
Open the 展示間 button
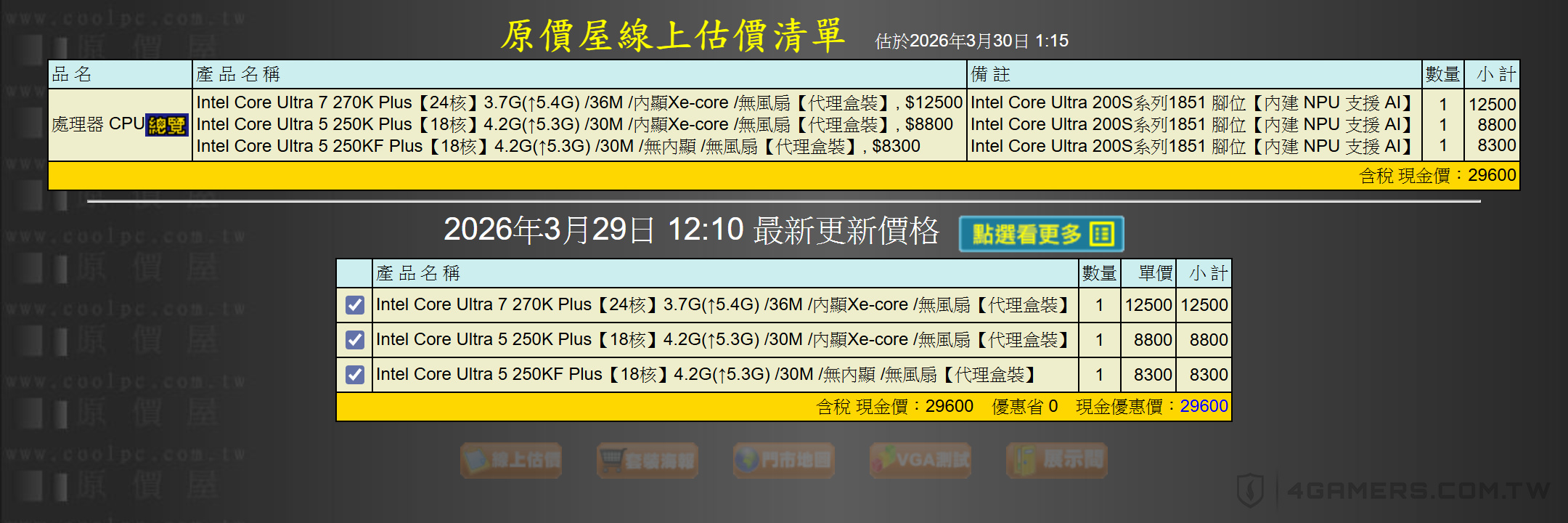pyautogui.click(x=1057, y=461)
